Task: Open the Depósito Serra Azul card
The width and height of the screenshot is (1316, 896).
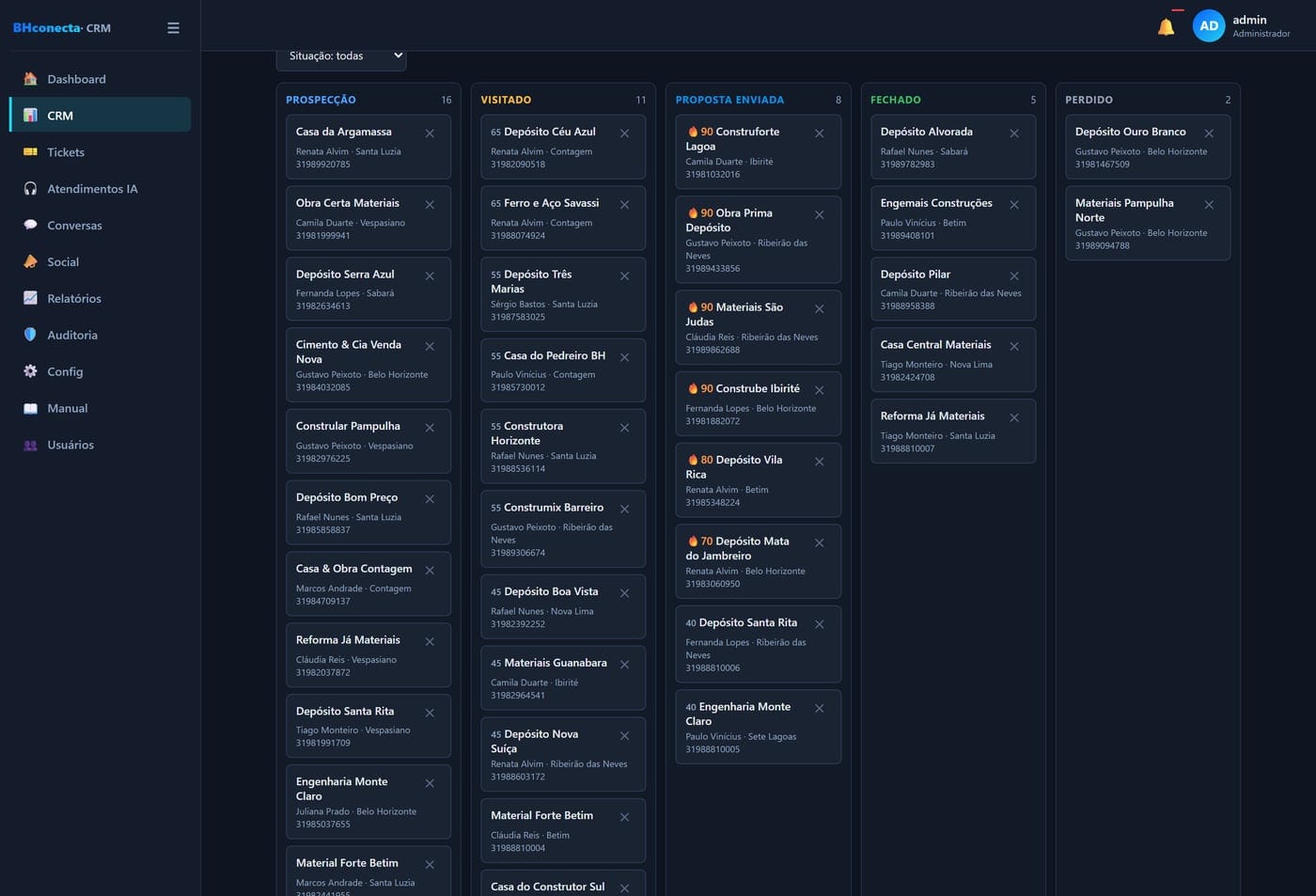Action: [368, 289]
